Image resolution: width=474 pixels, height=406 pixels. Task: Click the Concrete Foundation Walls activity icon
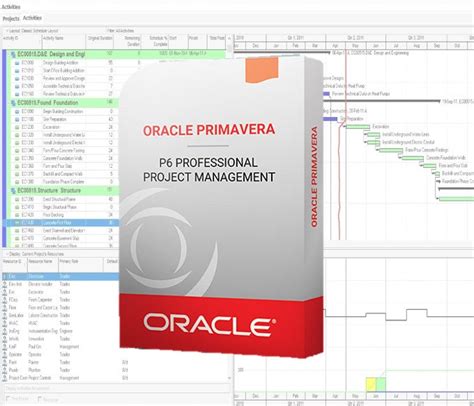[17, 158]
